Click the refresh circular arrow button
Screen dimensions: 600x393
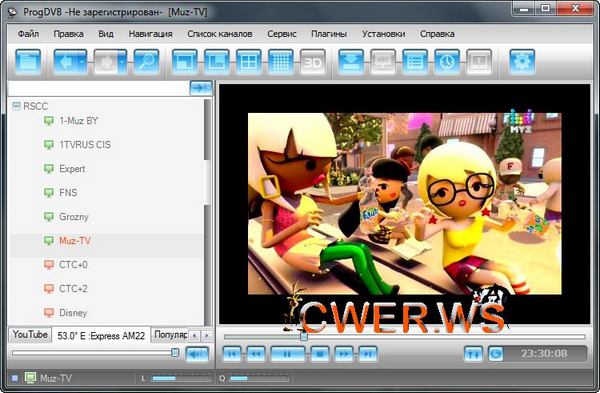[x=496, y=354]
